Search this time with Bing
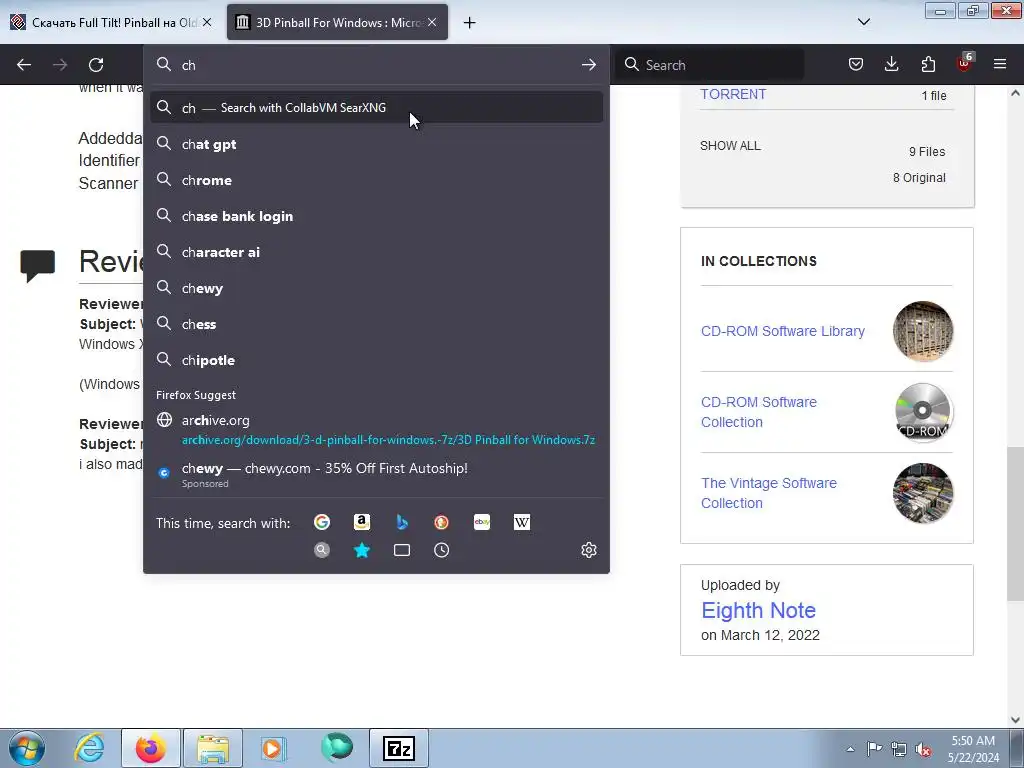Screen dimensions: 1024x768 click(402, 522)
